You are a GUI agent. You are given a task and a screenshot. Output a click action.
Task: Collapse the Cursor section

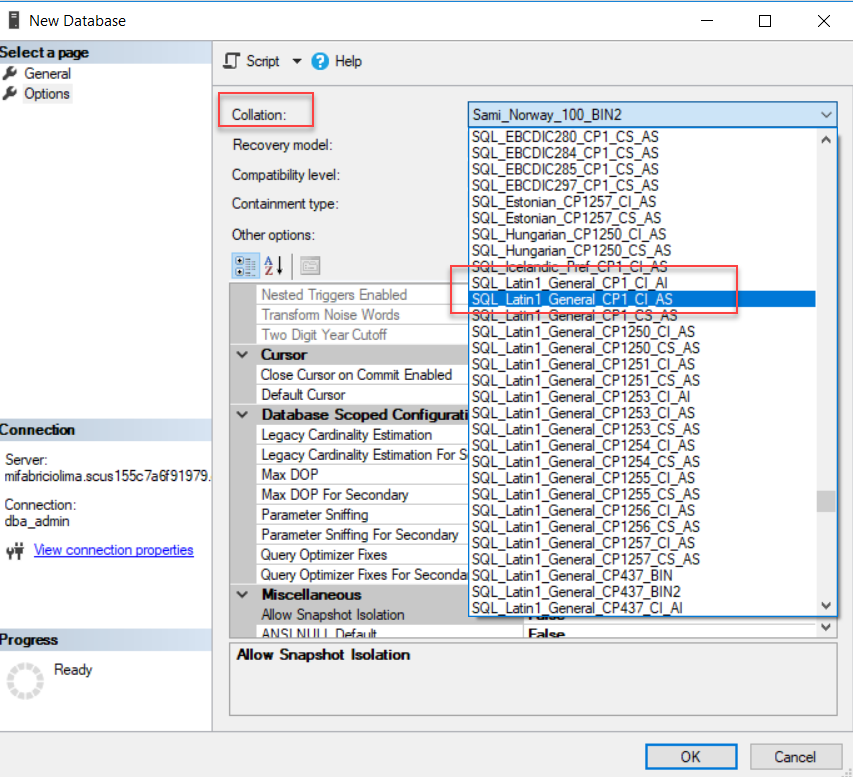(x=242, y=355)
